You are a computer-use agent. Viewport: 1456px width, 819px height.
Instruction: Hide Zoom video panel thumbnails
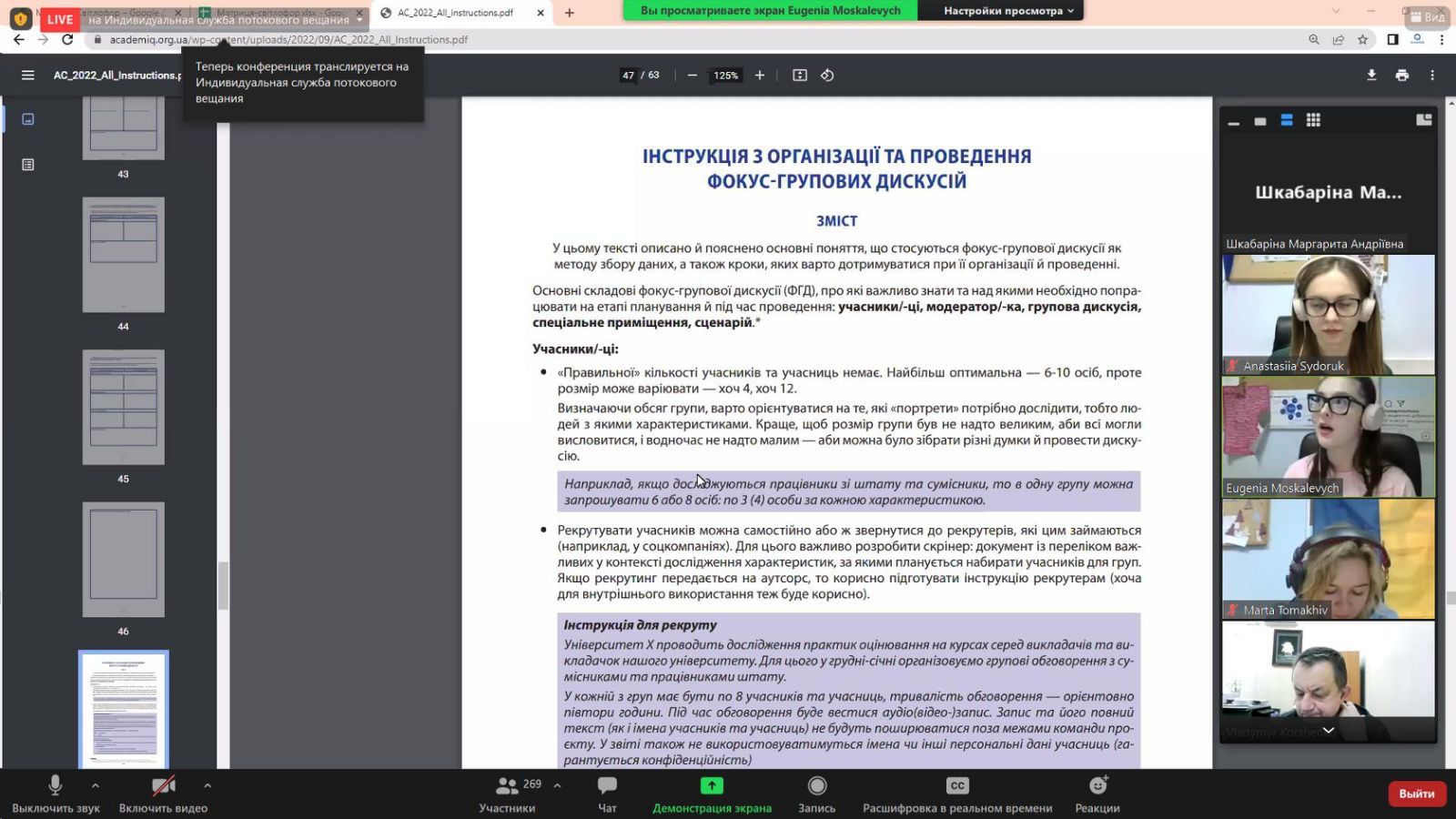[1234, 121]
